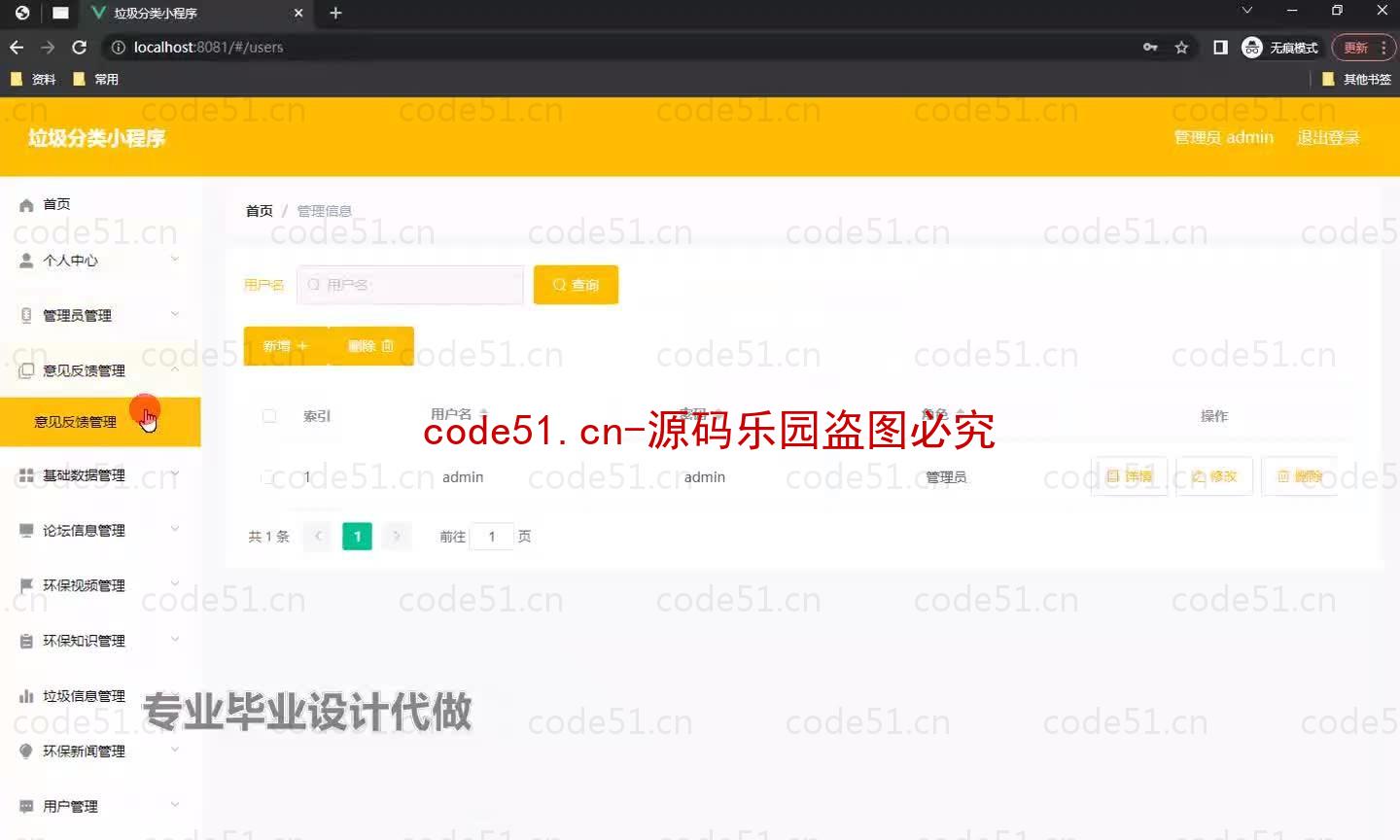Click 退出登录 in the header
This screenshot has height=840, width=1400.
coord(1328,137)
